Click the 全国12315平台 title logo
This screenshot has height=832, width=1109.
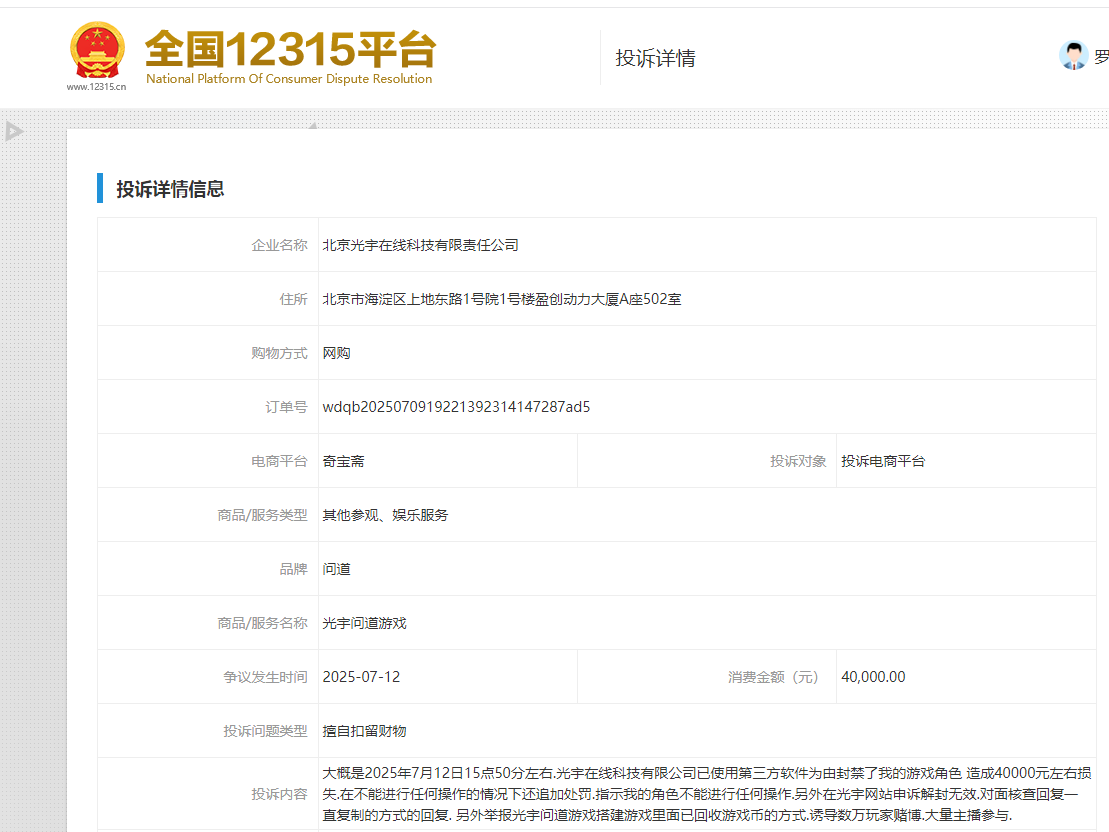pos(290,50)
